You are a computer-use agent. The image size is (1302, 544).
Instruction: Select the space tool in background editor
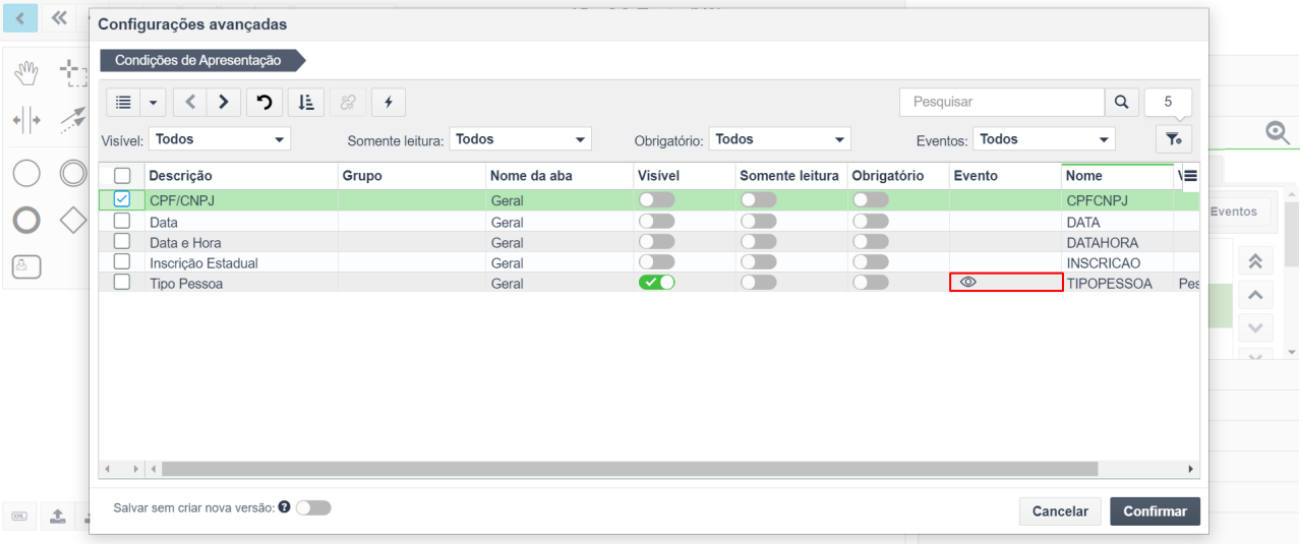coord(27,122)
